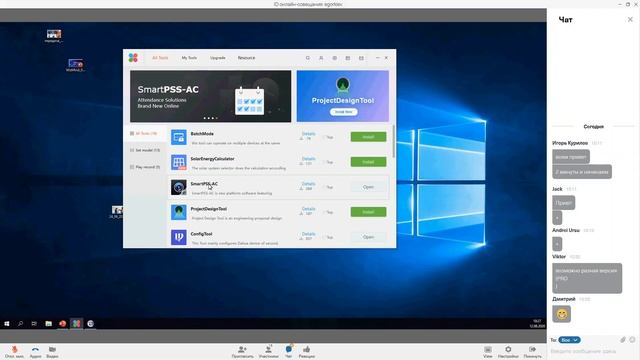Switch to the All Tools tab
640x360 pixels.
click(160, 58)
